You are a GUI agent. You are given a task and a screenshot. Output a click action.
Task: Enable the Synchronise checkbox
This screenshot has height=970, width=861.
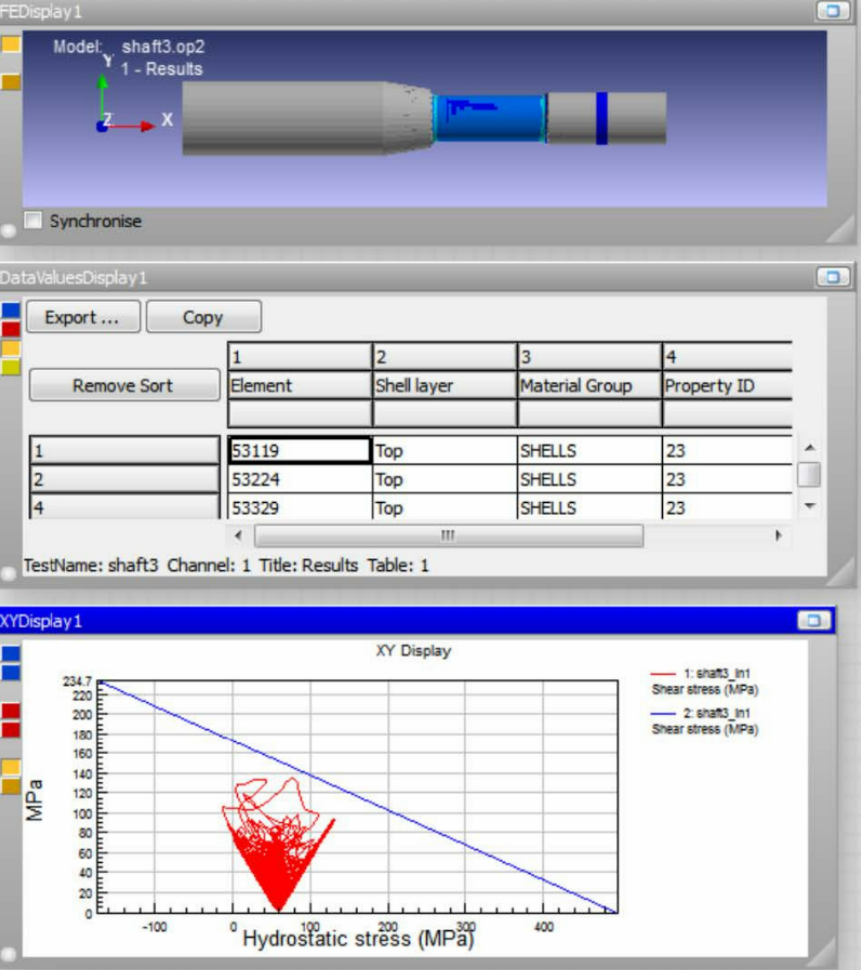click(x=34, y=221)
